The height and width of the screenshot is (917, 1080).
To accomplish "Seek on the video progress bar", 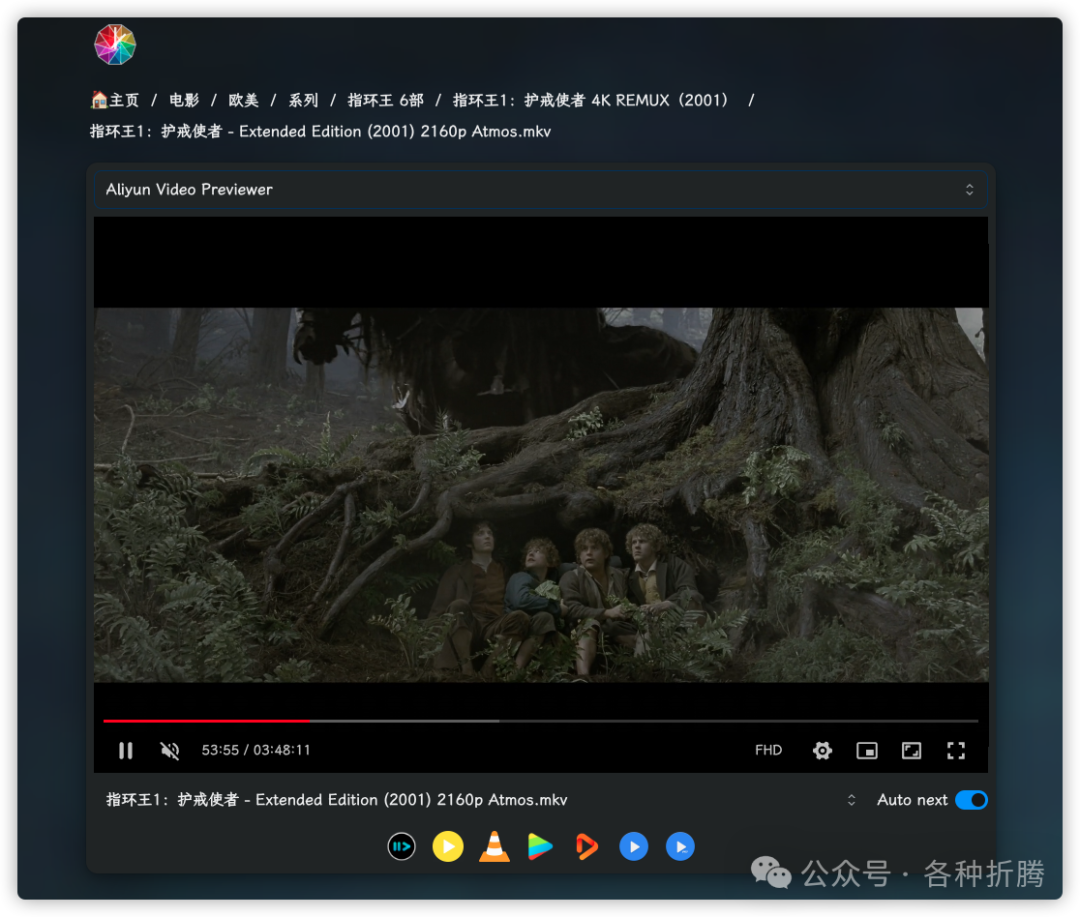I will (541, 721).
